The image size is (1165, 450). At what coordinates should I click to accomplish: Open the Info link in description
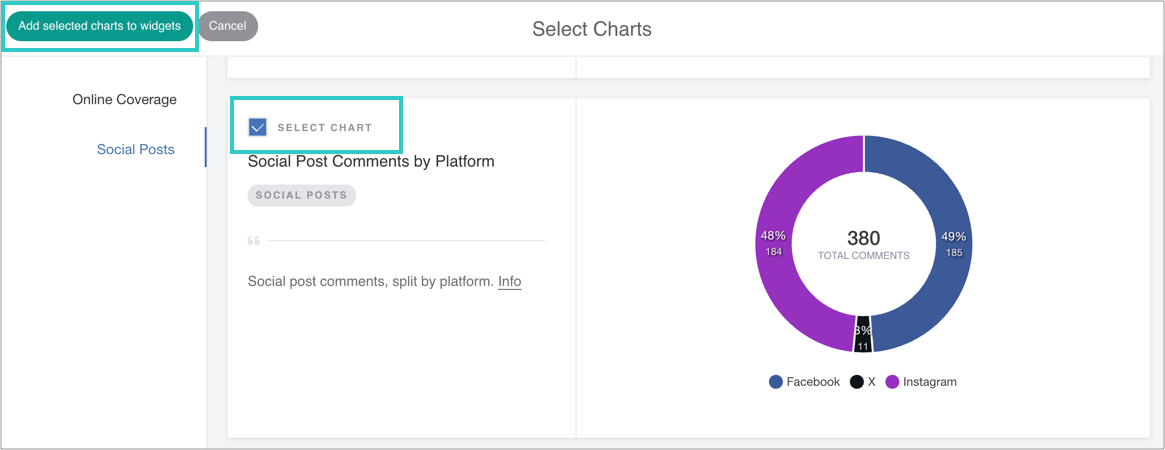point(510,282)
